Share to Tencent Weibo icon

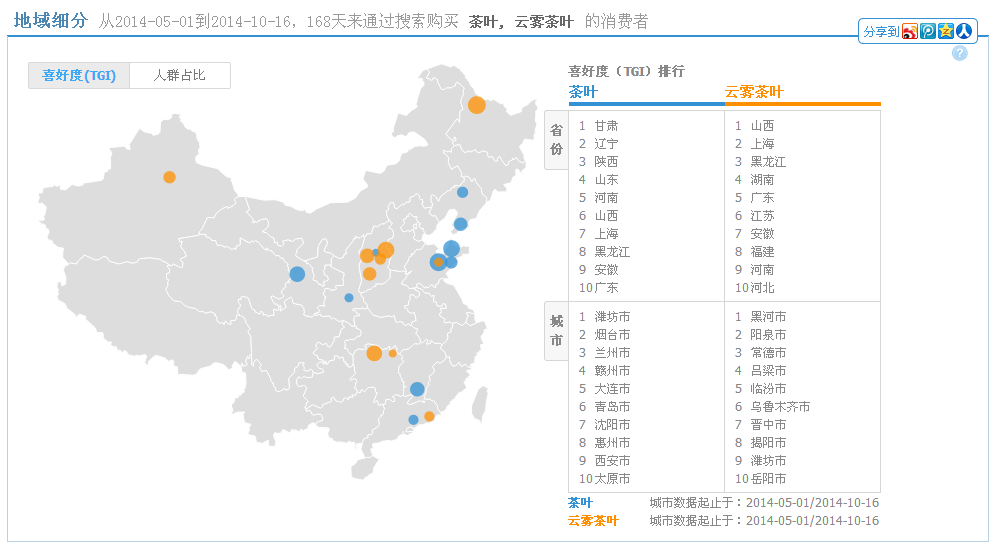928,31
